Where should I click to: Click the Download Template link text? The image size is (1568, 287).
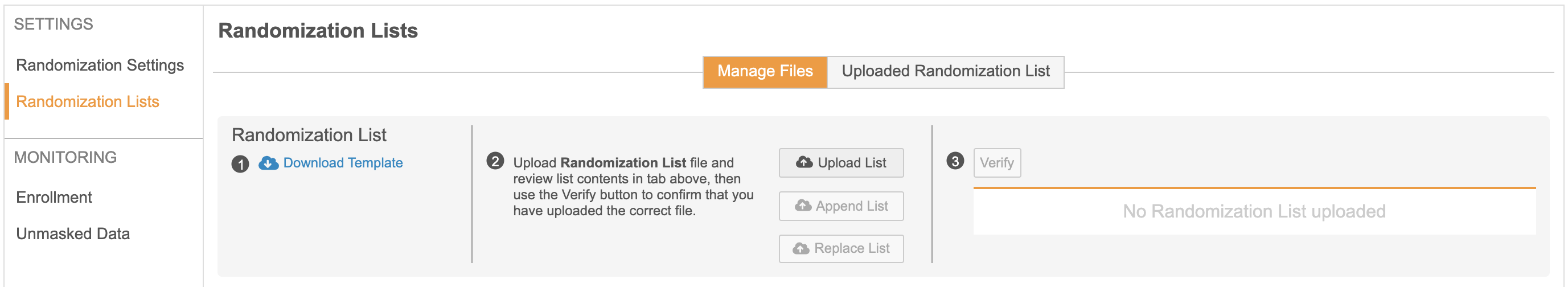343,163
